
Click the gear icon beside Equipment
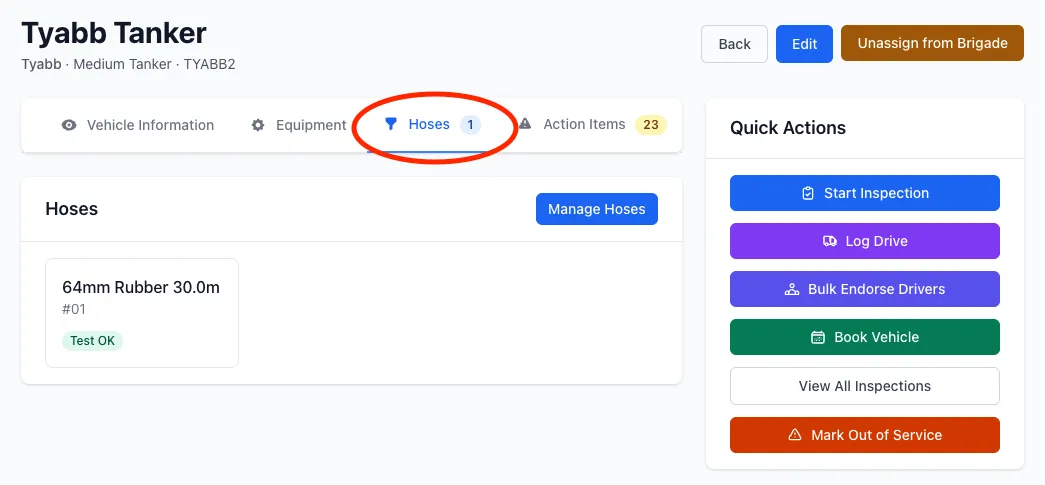click(x=258, y=125)
